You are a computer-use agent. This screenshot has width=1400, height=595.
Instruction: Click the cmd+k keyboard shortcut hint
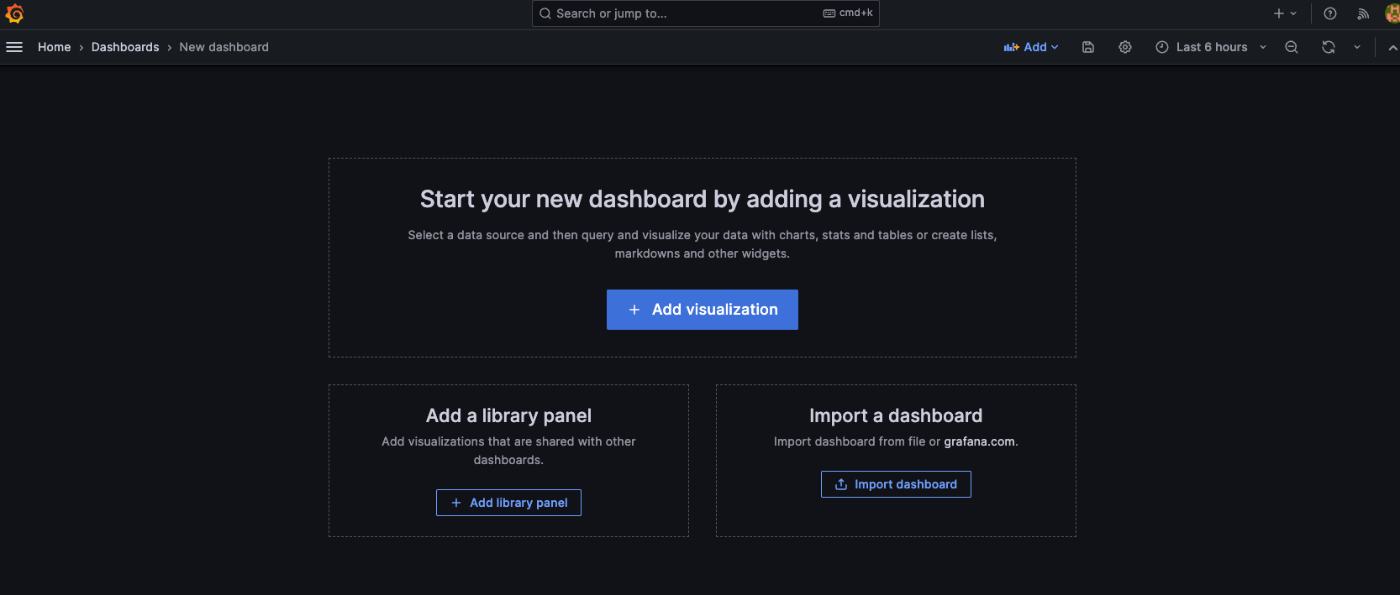click(x=848, y=14)
